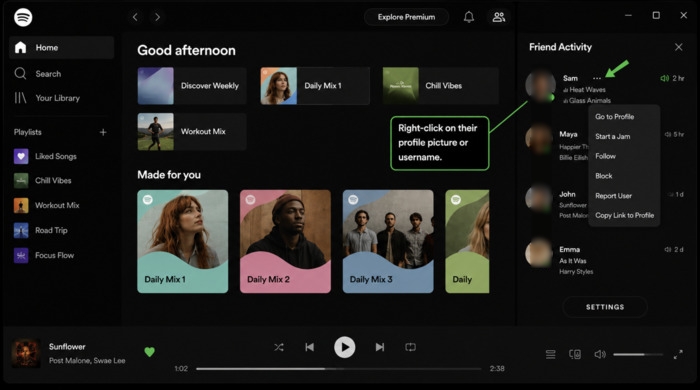700x390 pixels.
Task: Mute using the volume speaker icon
Action: coord(600,354)
